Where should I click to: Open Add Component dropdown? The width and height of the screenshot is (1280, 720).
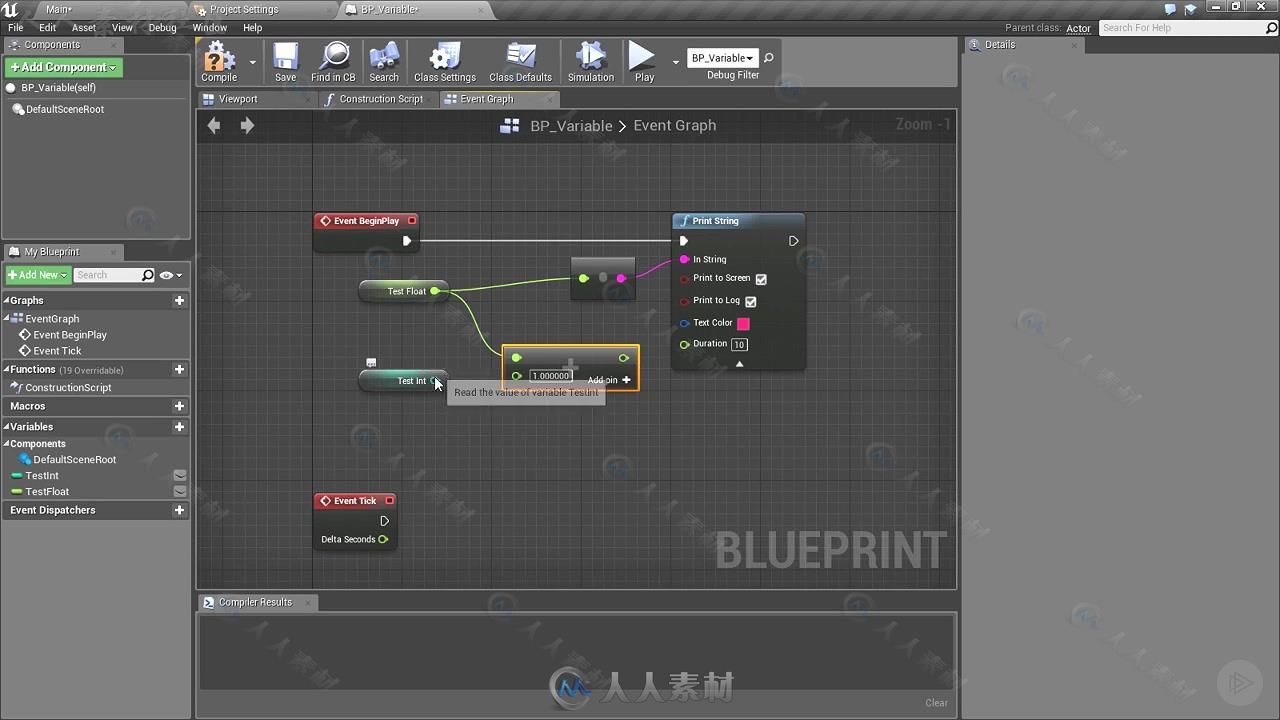point(63,67)
